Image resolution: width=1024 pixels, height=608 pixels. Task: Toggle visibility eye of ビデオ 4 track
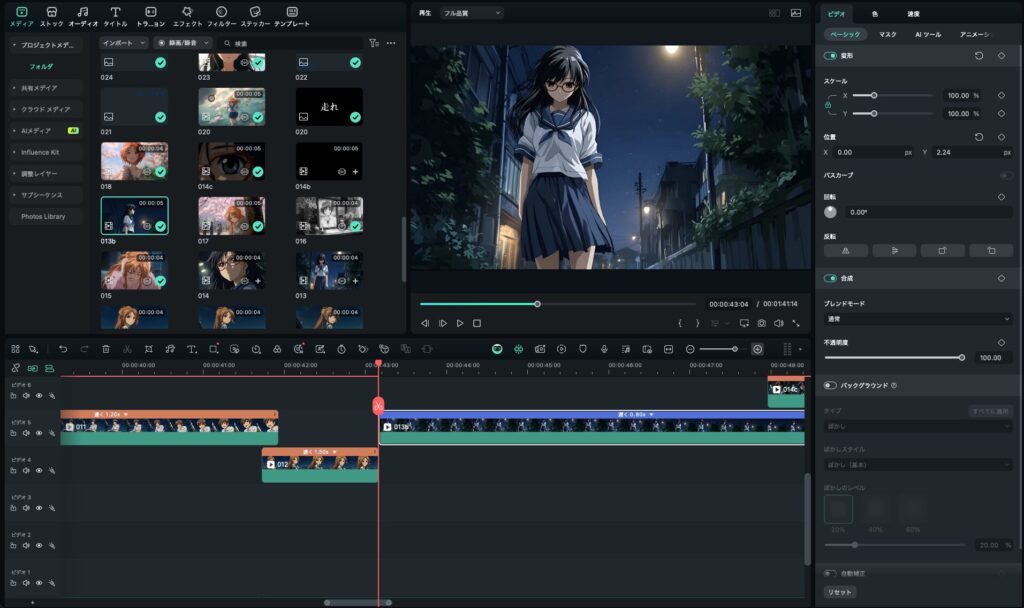point(39,470)
